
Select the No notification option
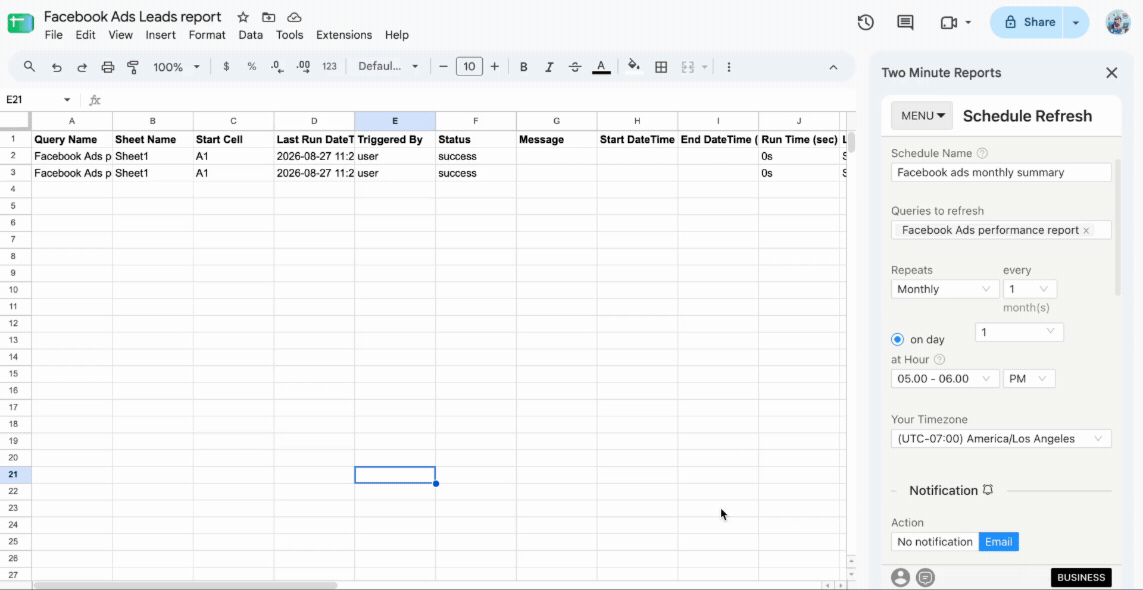[935, 542]
